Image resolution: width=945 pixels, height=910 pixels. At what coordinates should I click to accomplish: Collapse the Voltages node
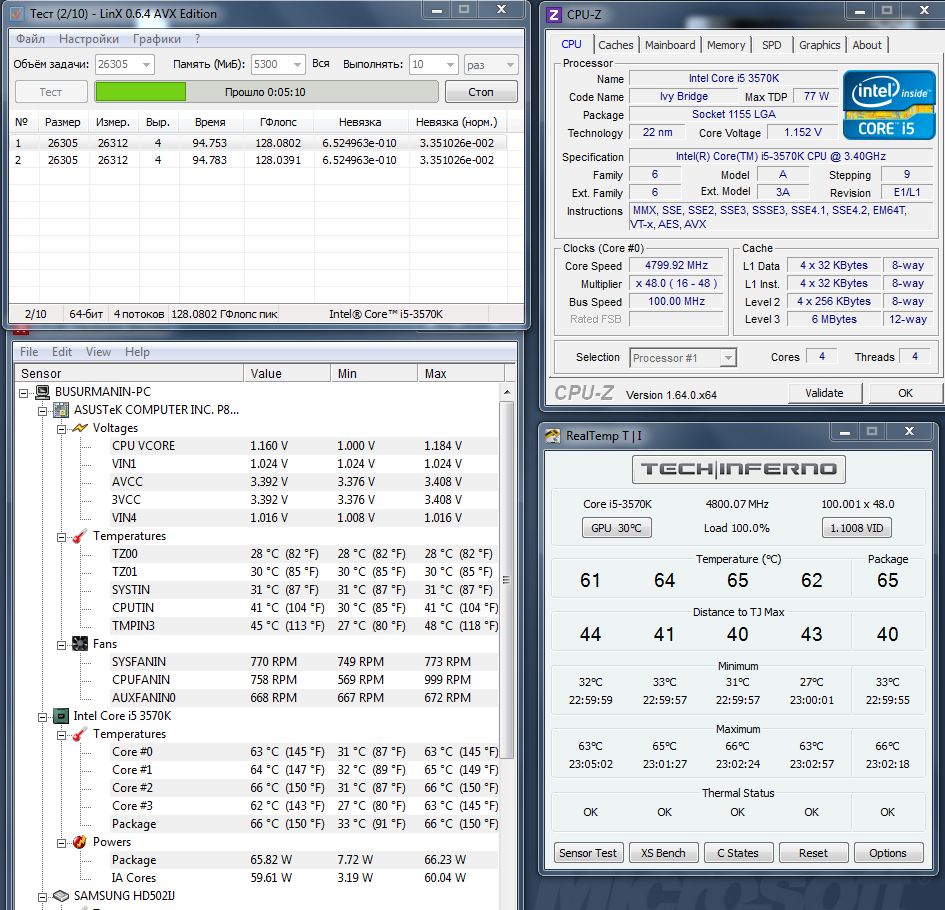(x=61, y=429)
